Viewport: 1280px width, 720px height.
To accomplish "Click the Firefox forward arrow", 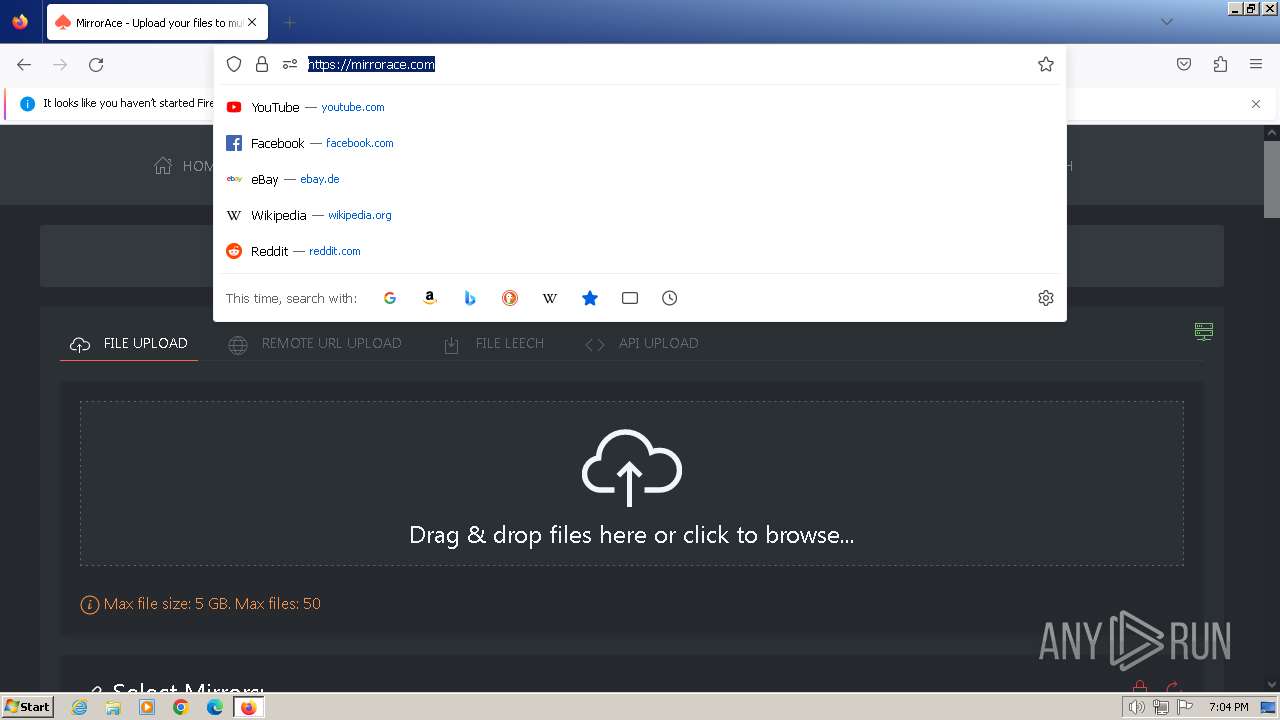I will (x=60, y=64).
